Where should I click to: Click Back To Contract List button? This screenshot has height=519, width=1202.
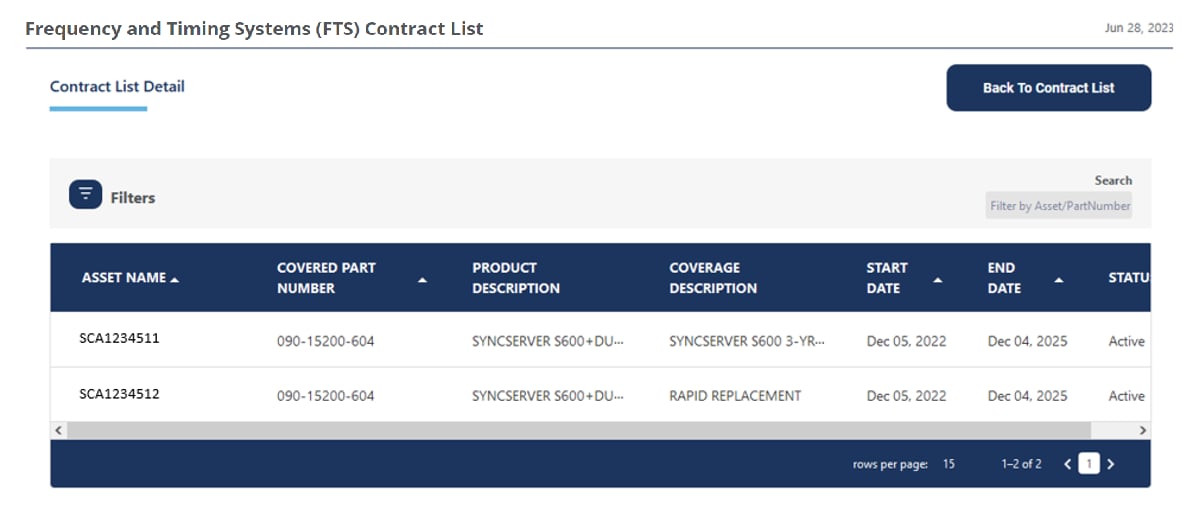[1048, 88]
